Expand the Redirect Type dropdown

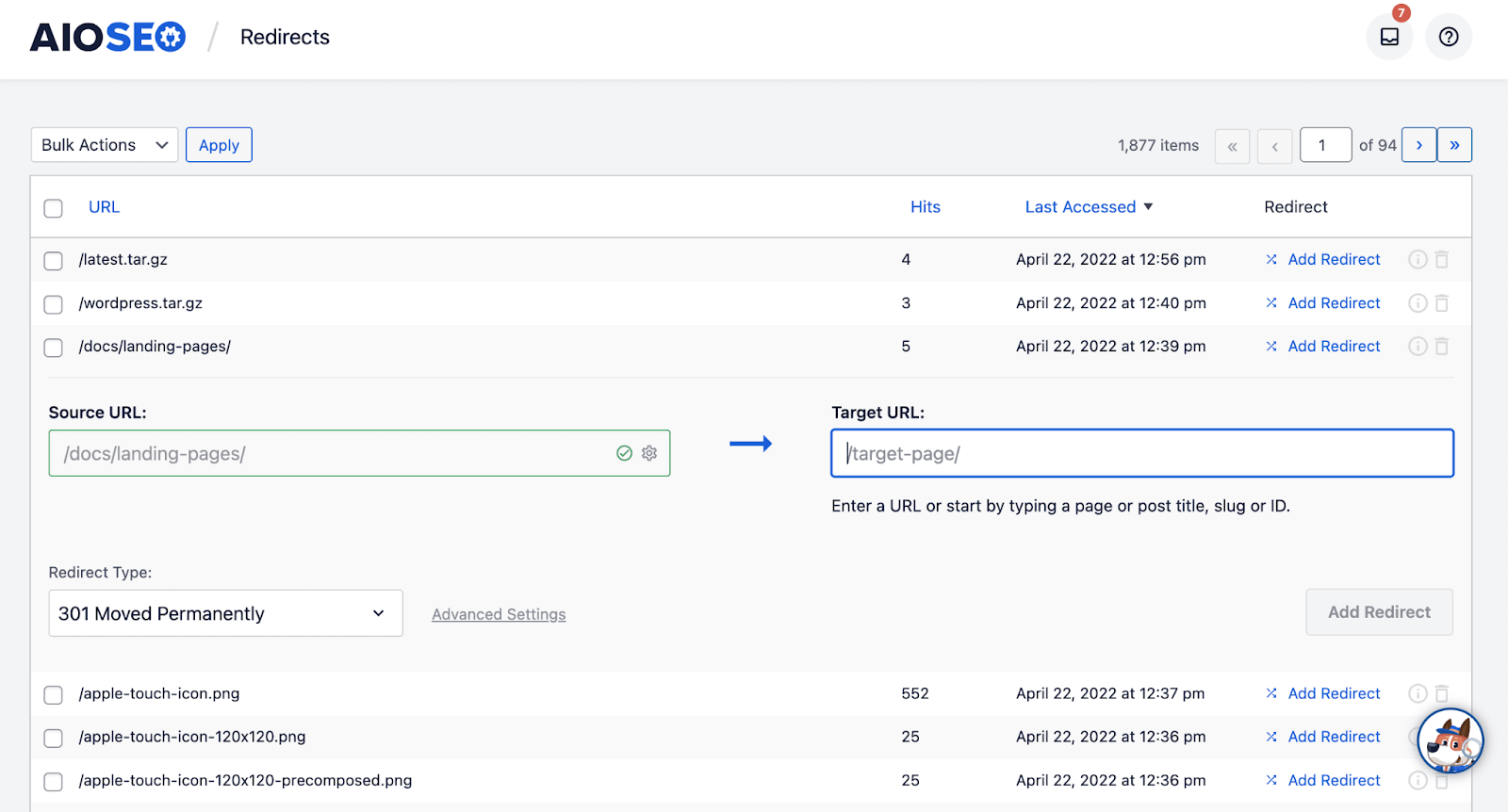tap(225, 613)
